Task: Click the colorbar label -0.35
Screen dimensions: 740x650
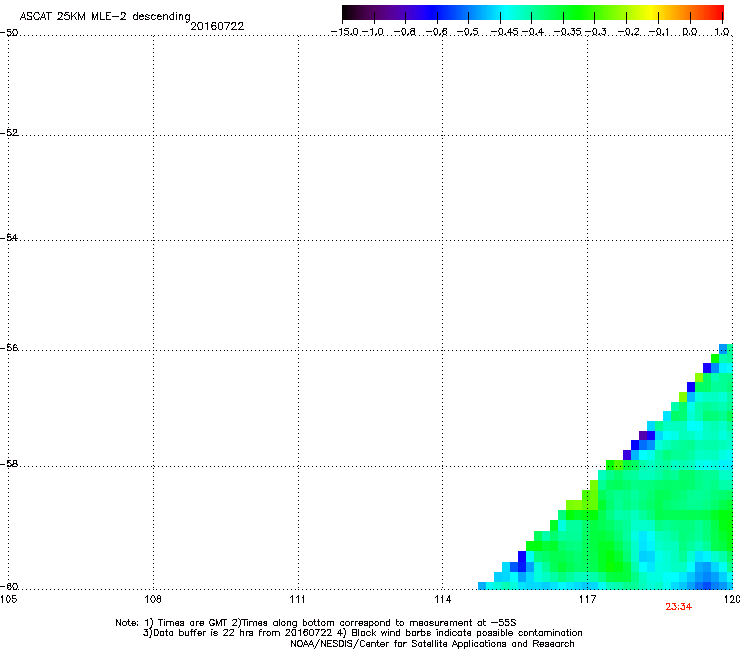Action: point(567,32)
